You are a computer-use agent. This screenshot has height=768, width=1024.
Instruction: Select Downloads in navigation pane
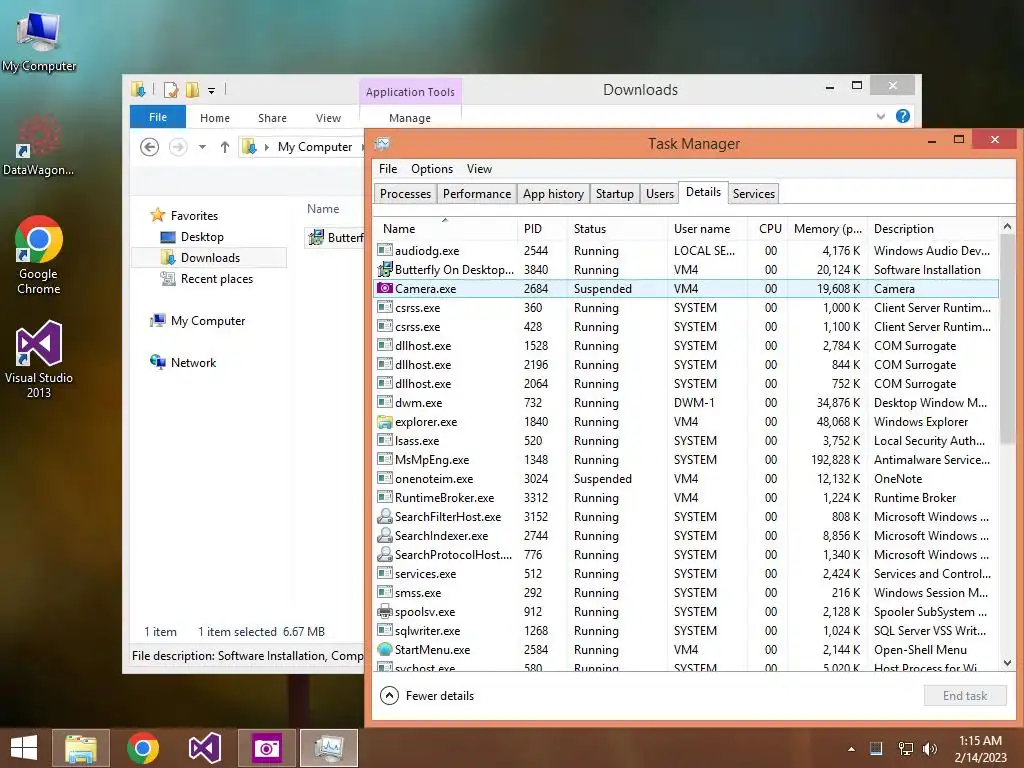(x=210, y=257)
